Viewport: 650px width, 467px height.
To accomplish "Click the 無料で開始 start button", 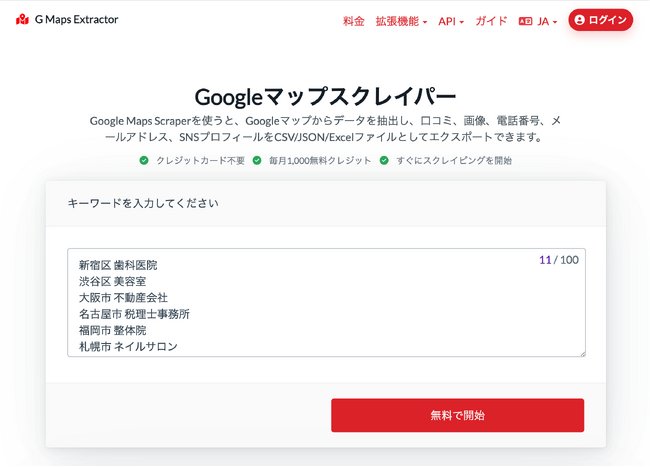I will point(457,415).
